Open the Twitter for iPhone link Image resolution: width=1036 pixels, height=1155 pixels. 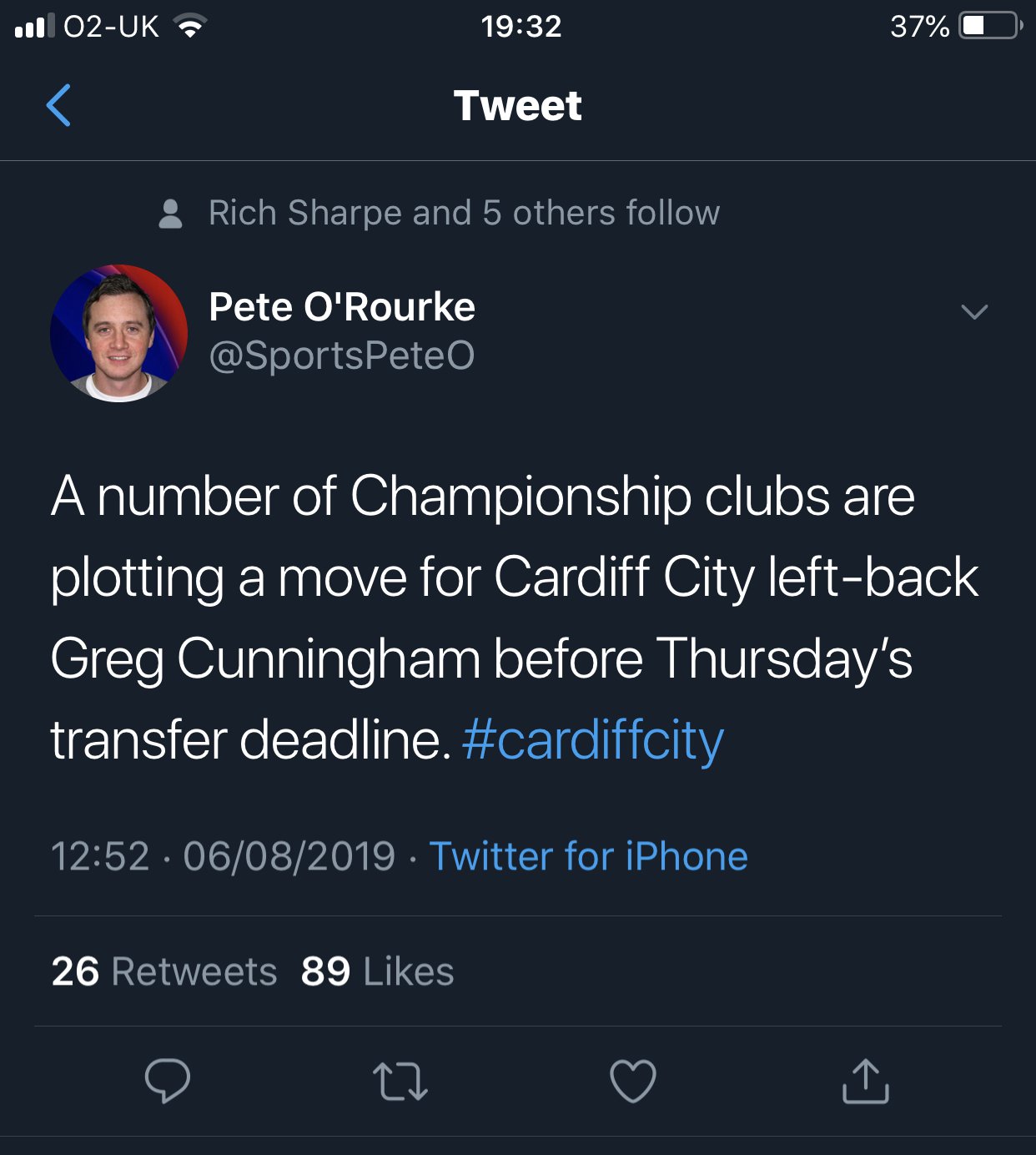point(588,856)
